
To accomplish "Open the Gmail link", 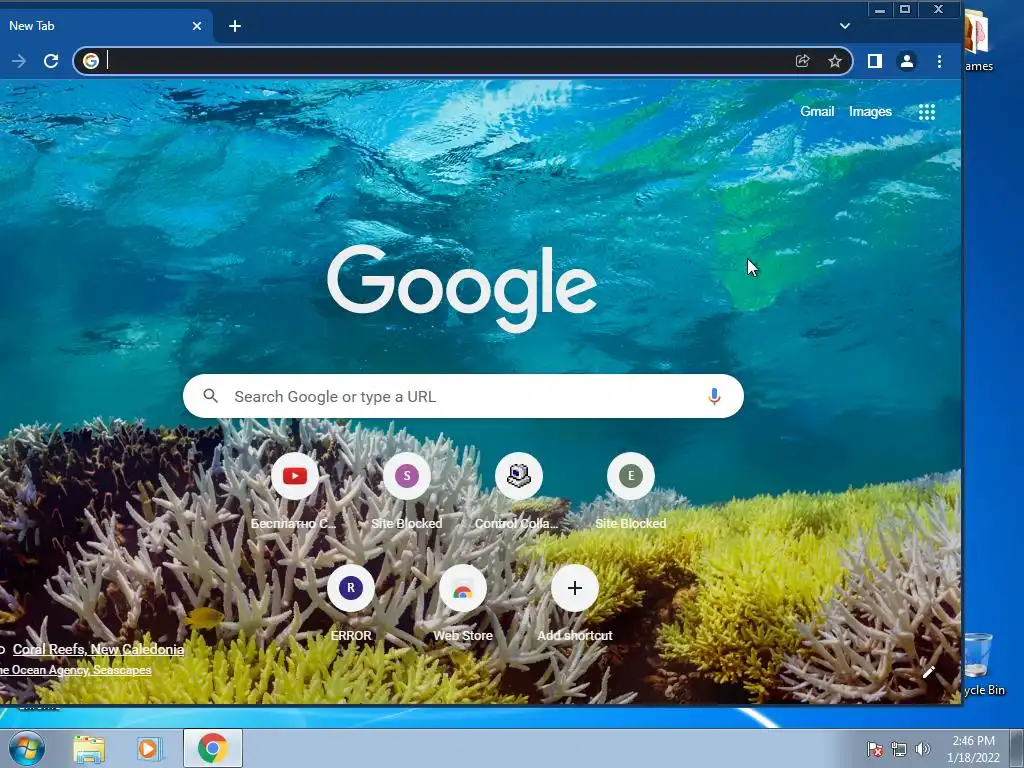I will click(817, 112).
